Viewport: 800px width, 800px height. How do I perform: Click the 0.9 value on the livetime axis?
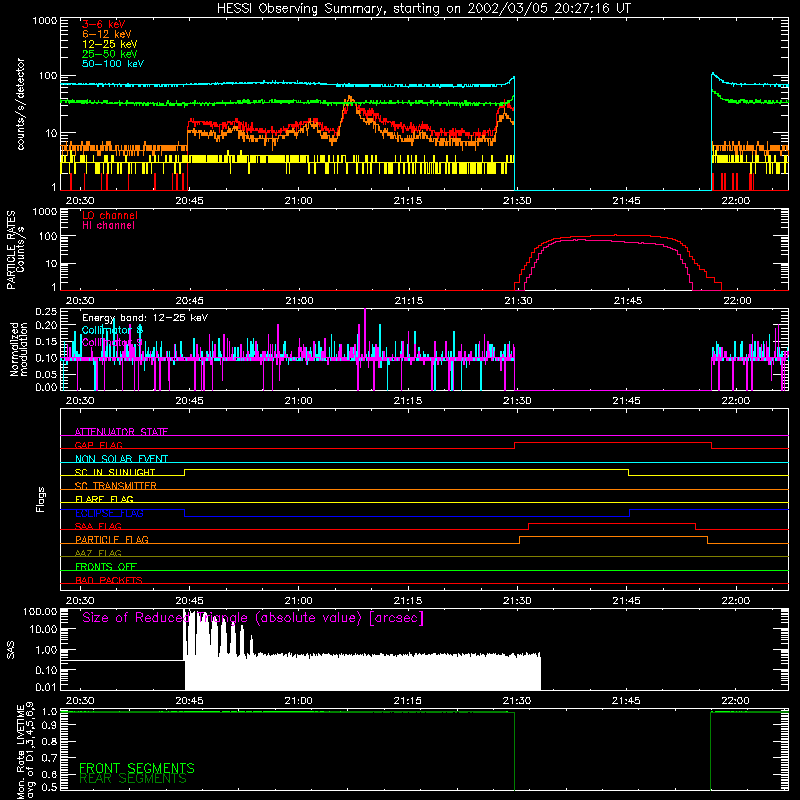click(49, 725)
